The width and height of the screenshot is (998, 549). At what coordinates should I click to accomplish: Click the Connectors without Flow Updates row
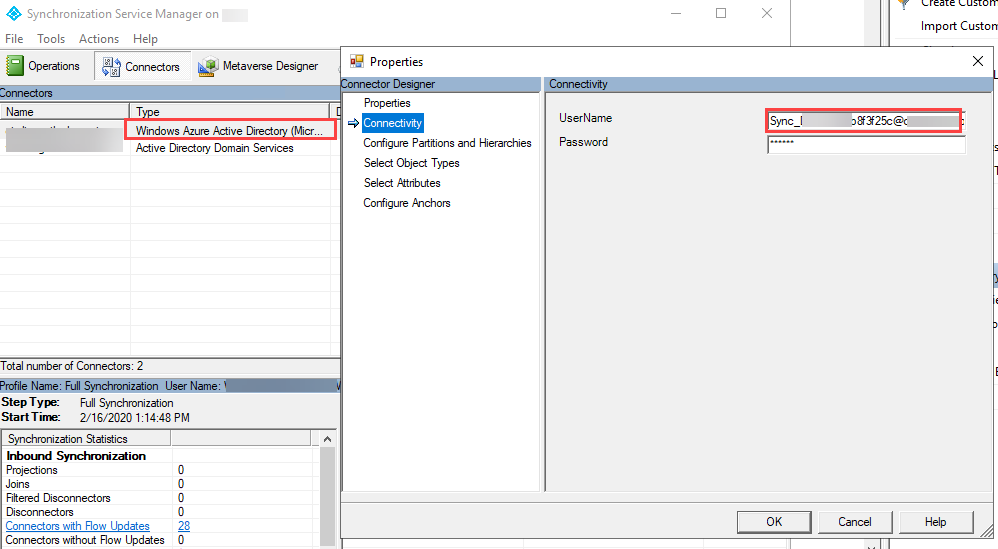[159, 540]
